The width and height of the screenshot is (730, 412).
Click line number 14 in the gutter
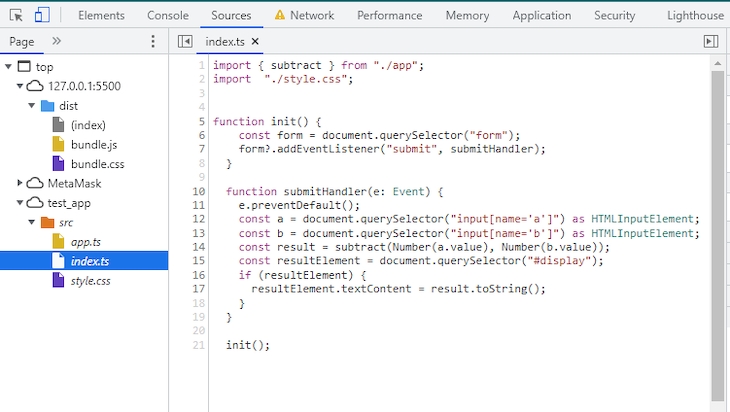[x=199, y=247]
